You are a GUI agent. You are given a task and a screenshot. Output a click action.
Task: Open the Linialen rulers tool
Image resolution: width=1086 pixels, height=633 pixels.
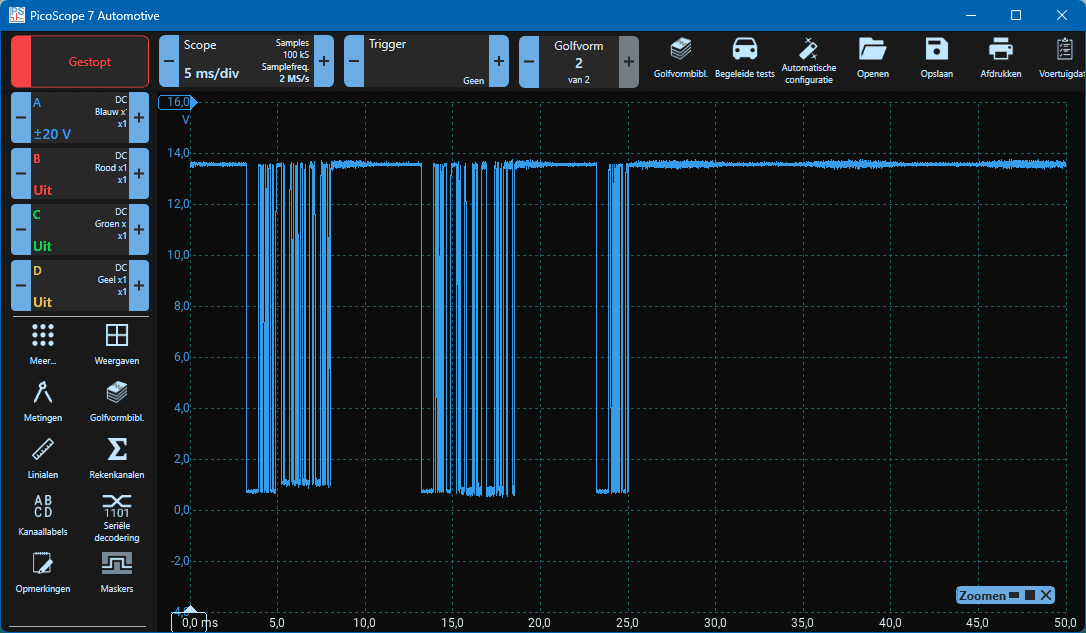[x=43, y=458]
